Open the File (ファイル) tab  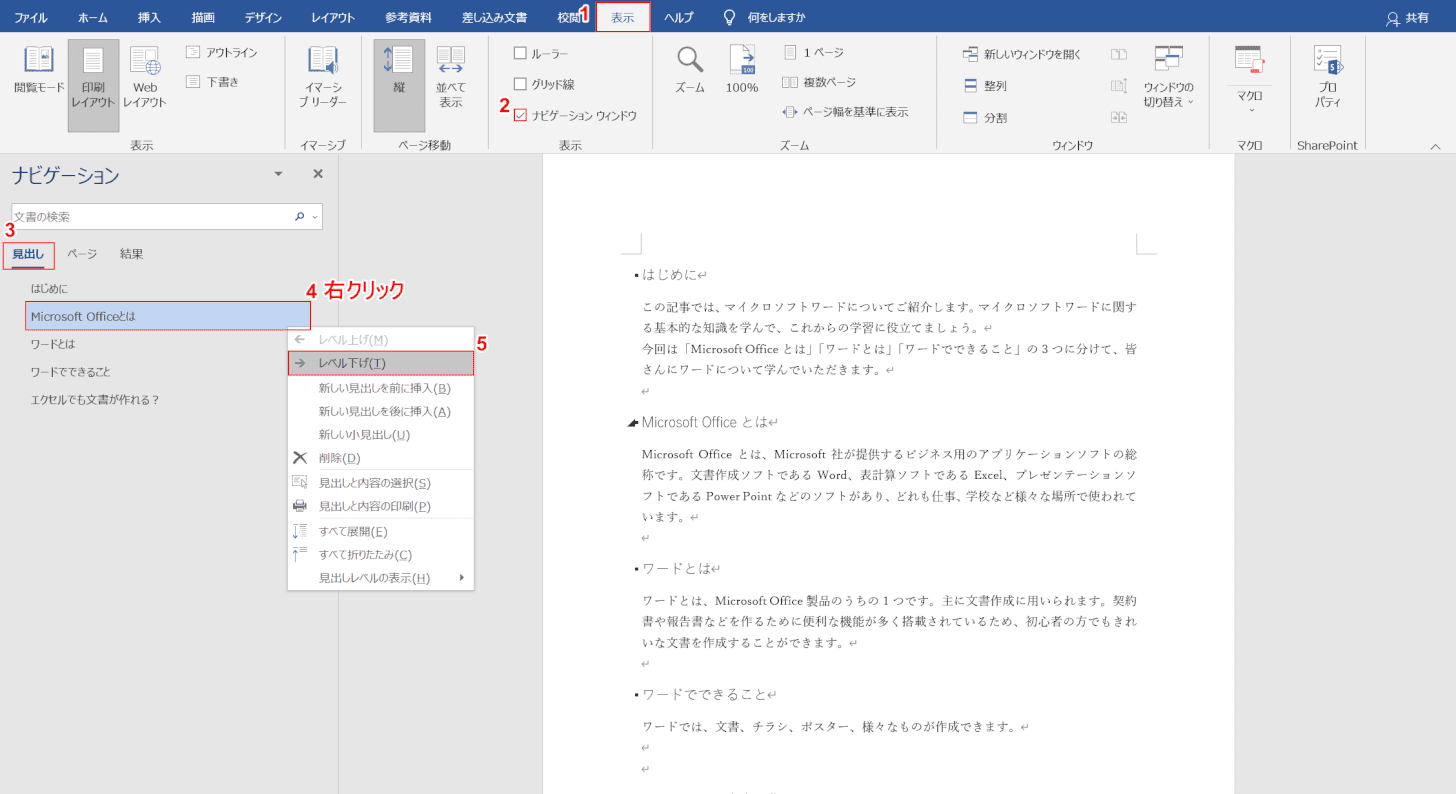[x=30, y=18]
